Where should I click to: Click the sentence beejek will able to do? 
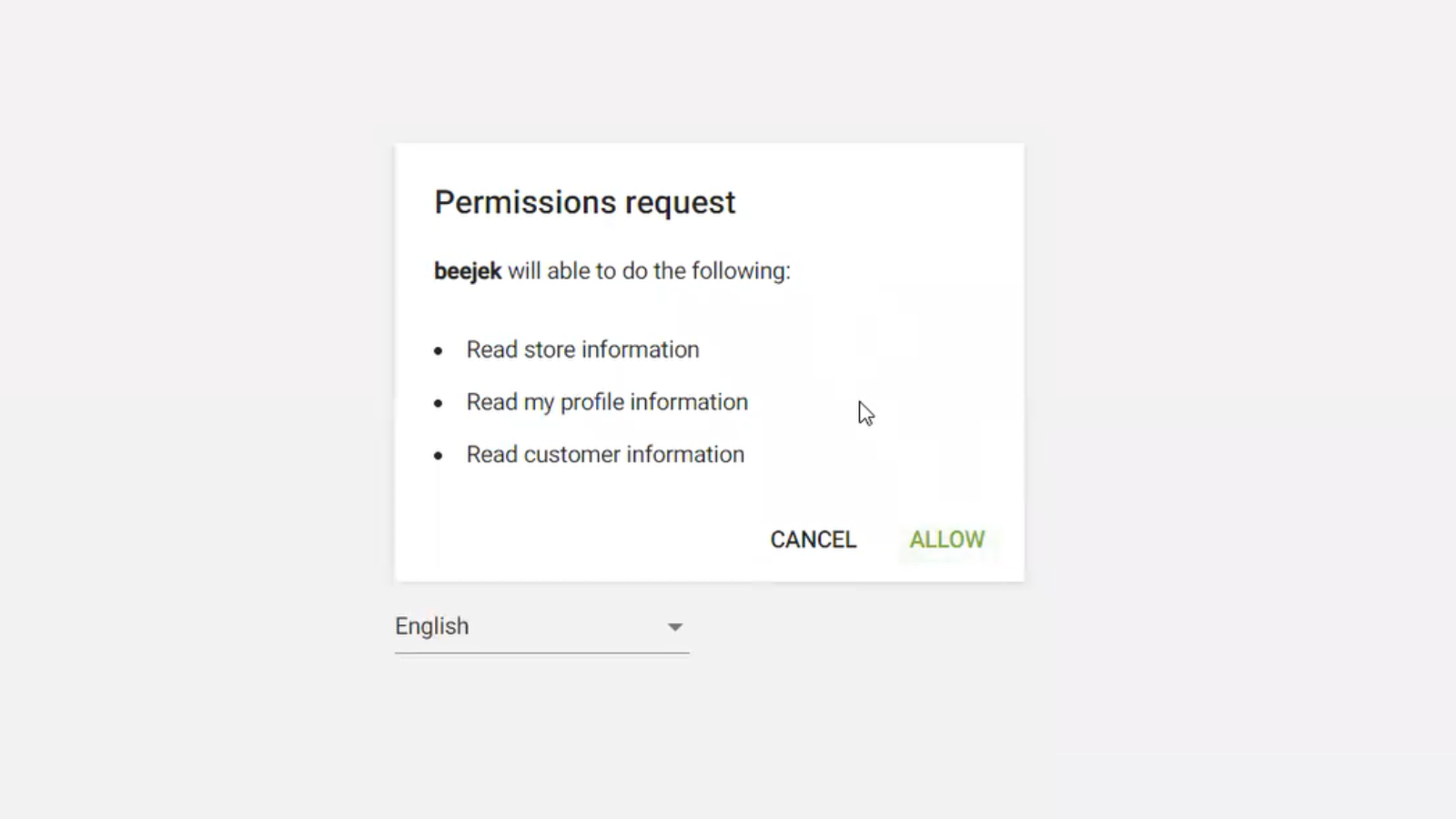tap(612, 270)
